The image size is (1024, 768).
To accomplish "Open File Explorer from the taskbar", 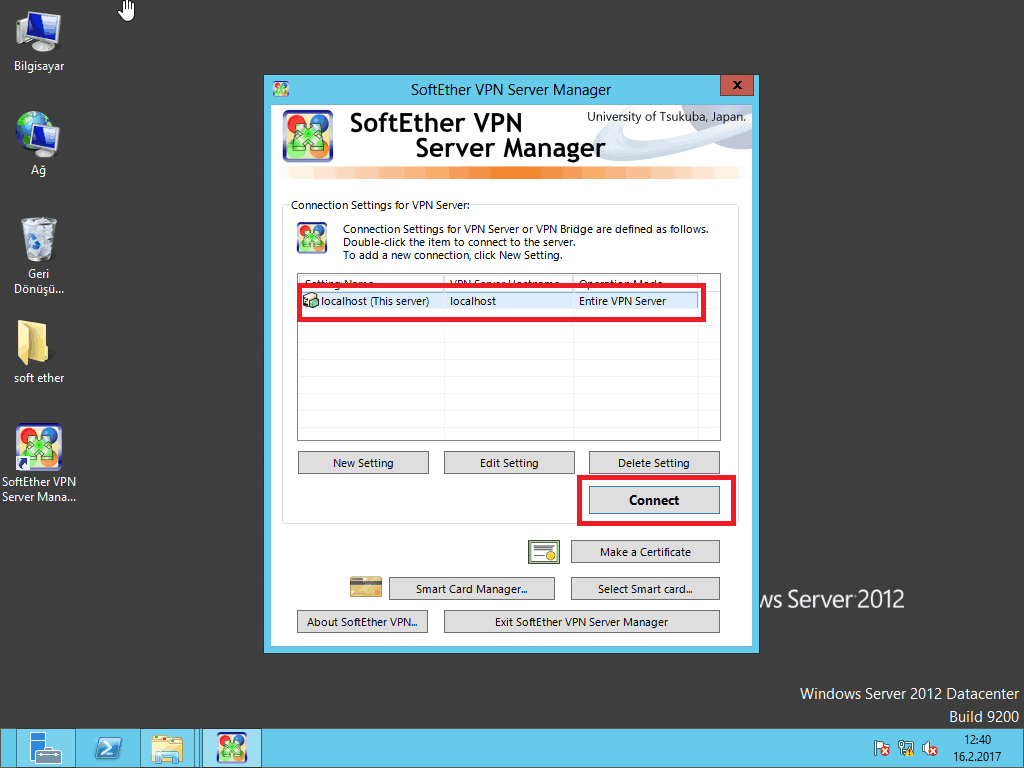I will (166, 748).
